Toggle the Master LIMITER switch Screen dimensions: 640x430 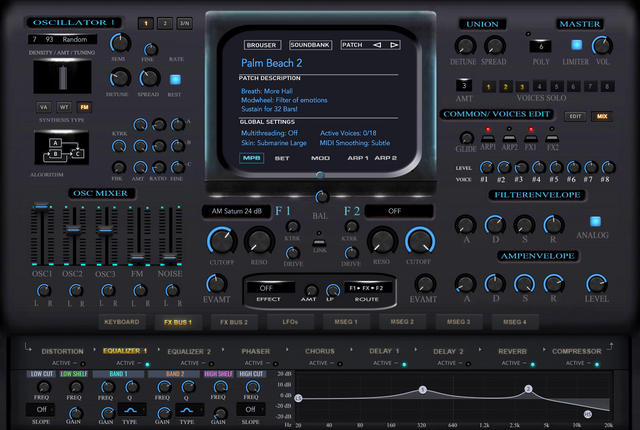tap(576, 45)
